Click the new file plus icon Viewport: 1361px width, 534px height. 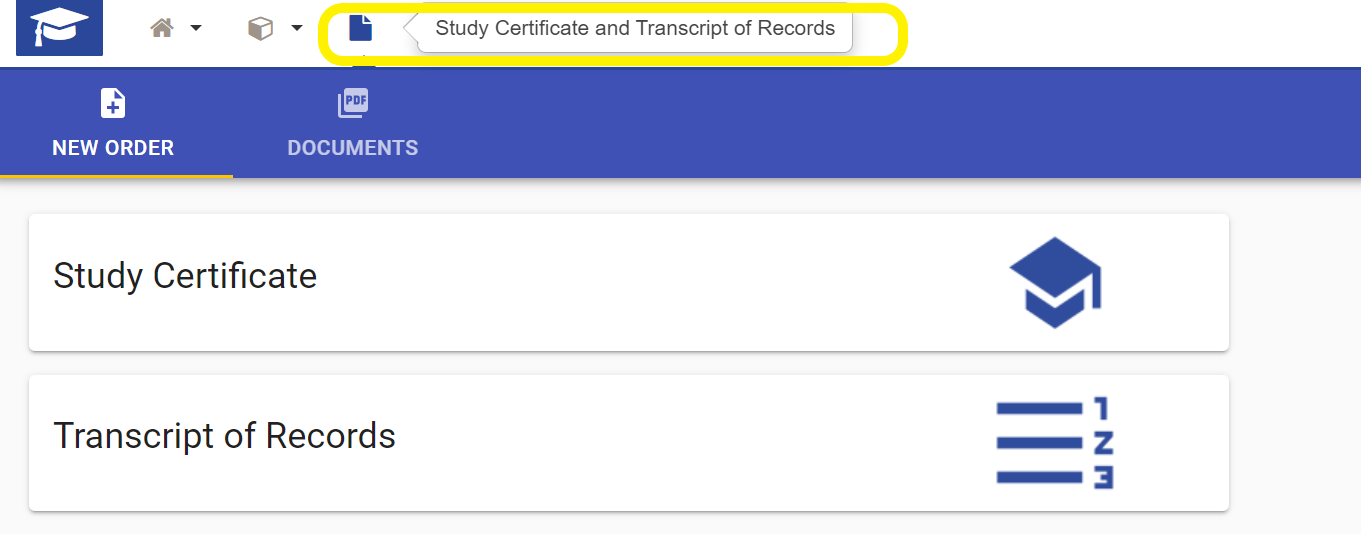113,103
